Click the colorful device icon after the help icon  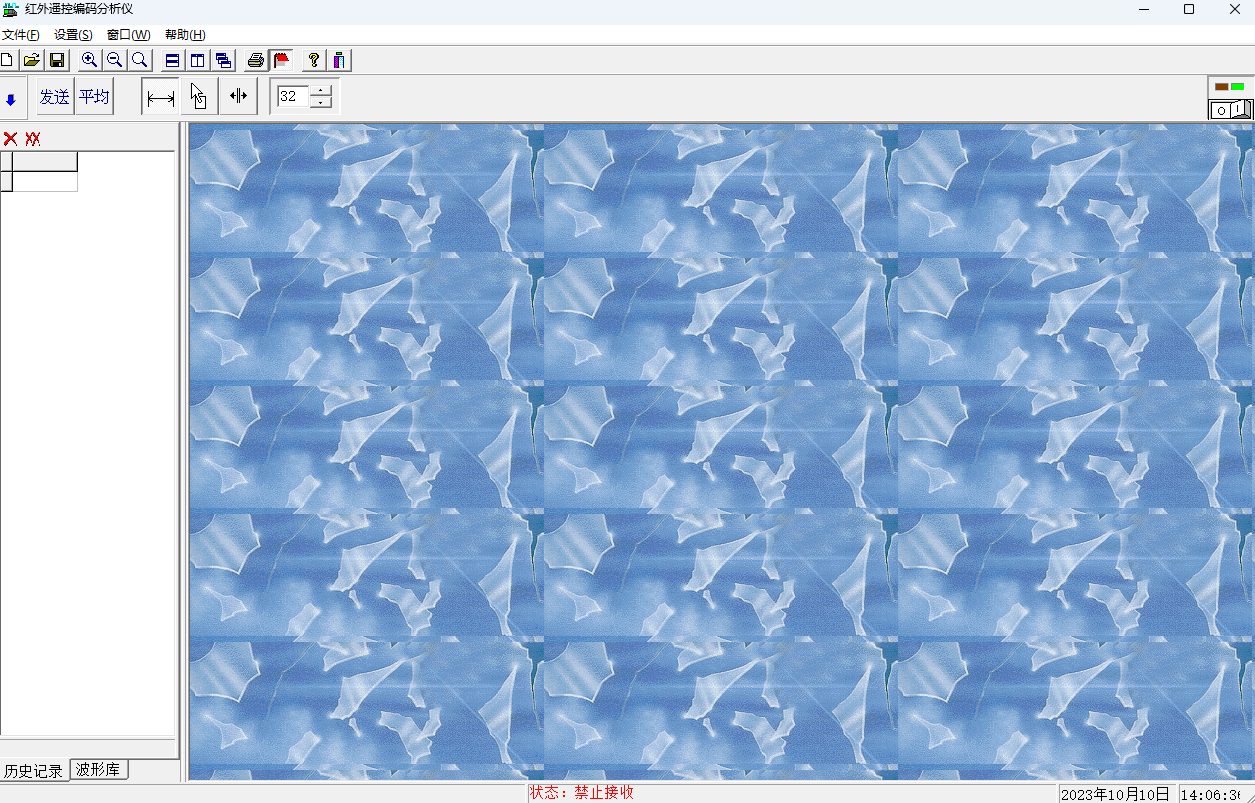click(x=339, y=60)
